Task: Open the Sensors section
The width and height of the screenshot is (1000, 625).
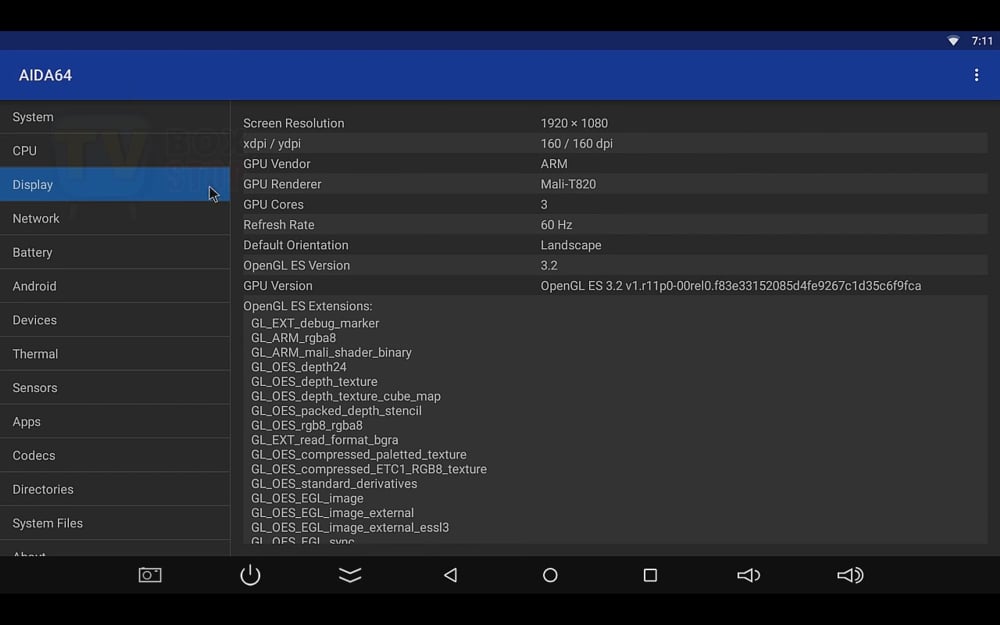Action: (115, 387)
